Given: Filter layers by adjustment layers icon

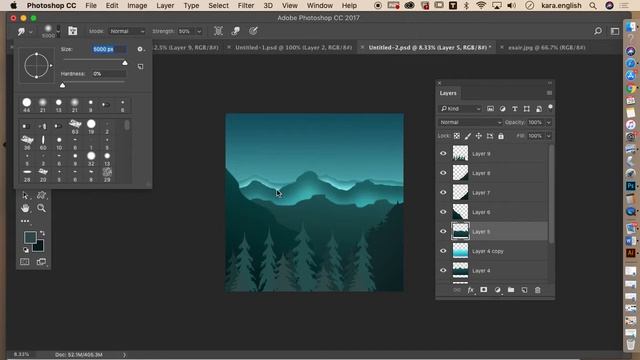Looking at the screenshot, I should click(x=502, y=109).
